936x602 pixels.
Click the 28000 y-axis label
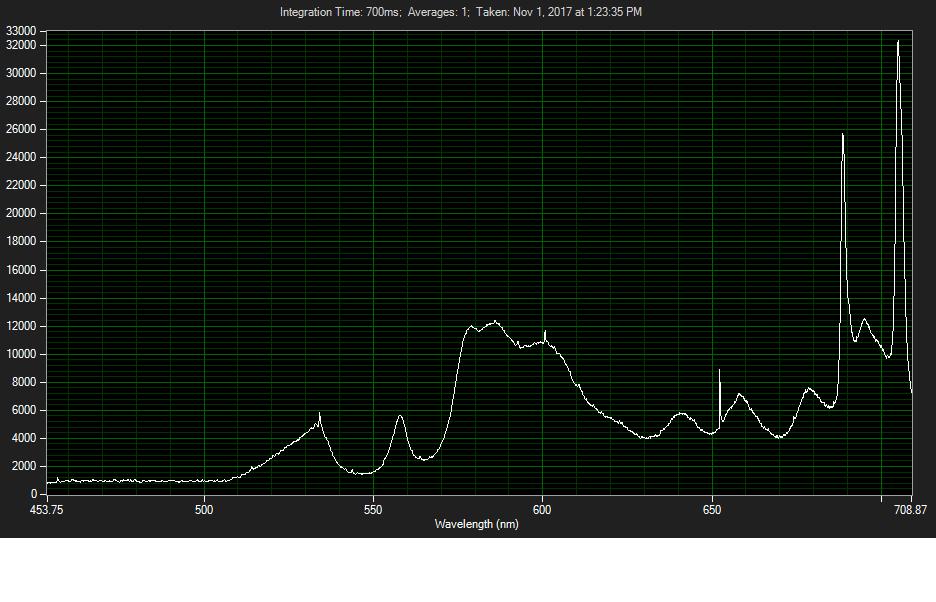tap(21, 101)
